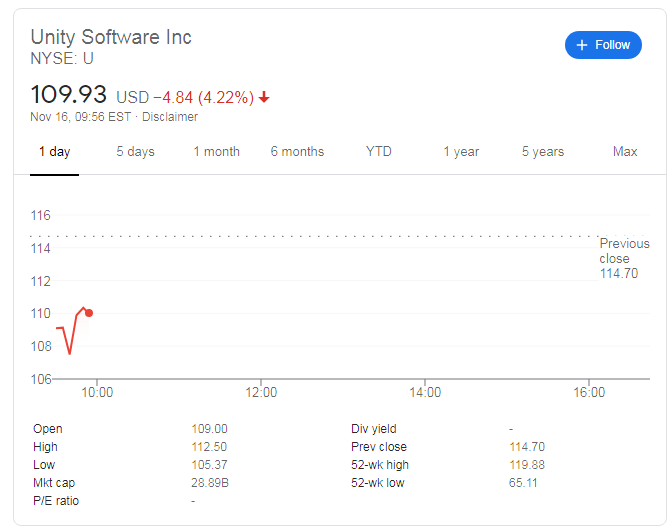
Task: Select the 1 year tab
Action: point(461,152)
